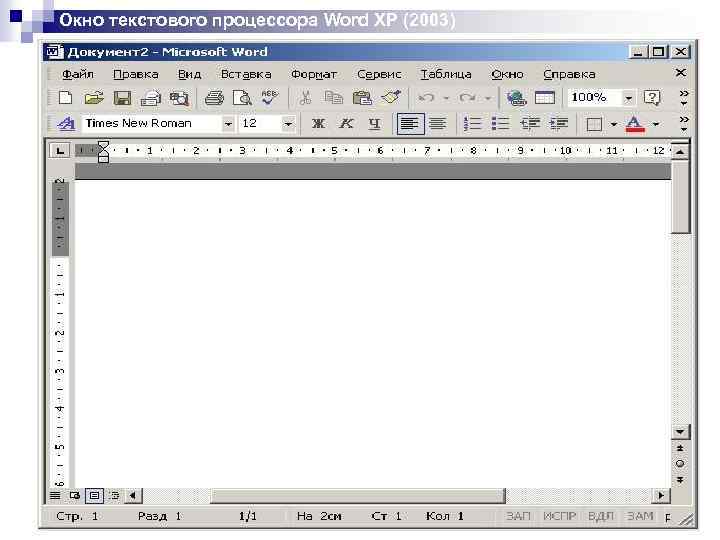The height and width of the screenshot is (540, 720).
Task: Go to next page double-arrow button
Action: click(x=680, y=480)
